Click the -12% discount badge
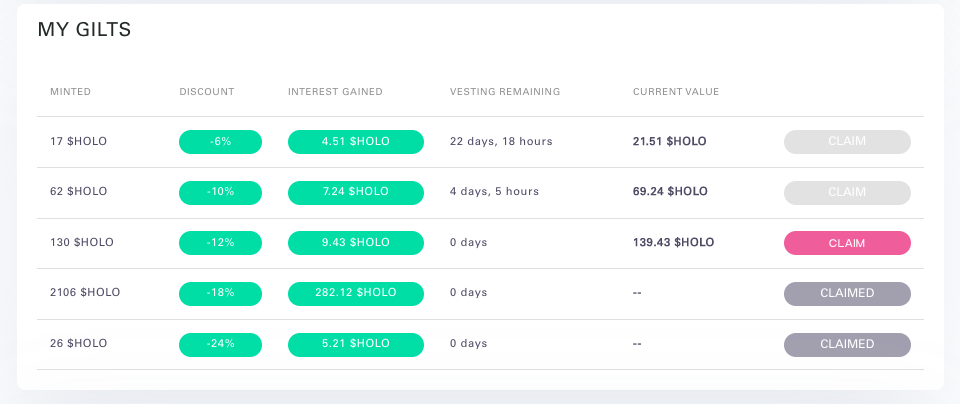Viewport: 960px width, 404px height. click(220, 243)
